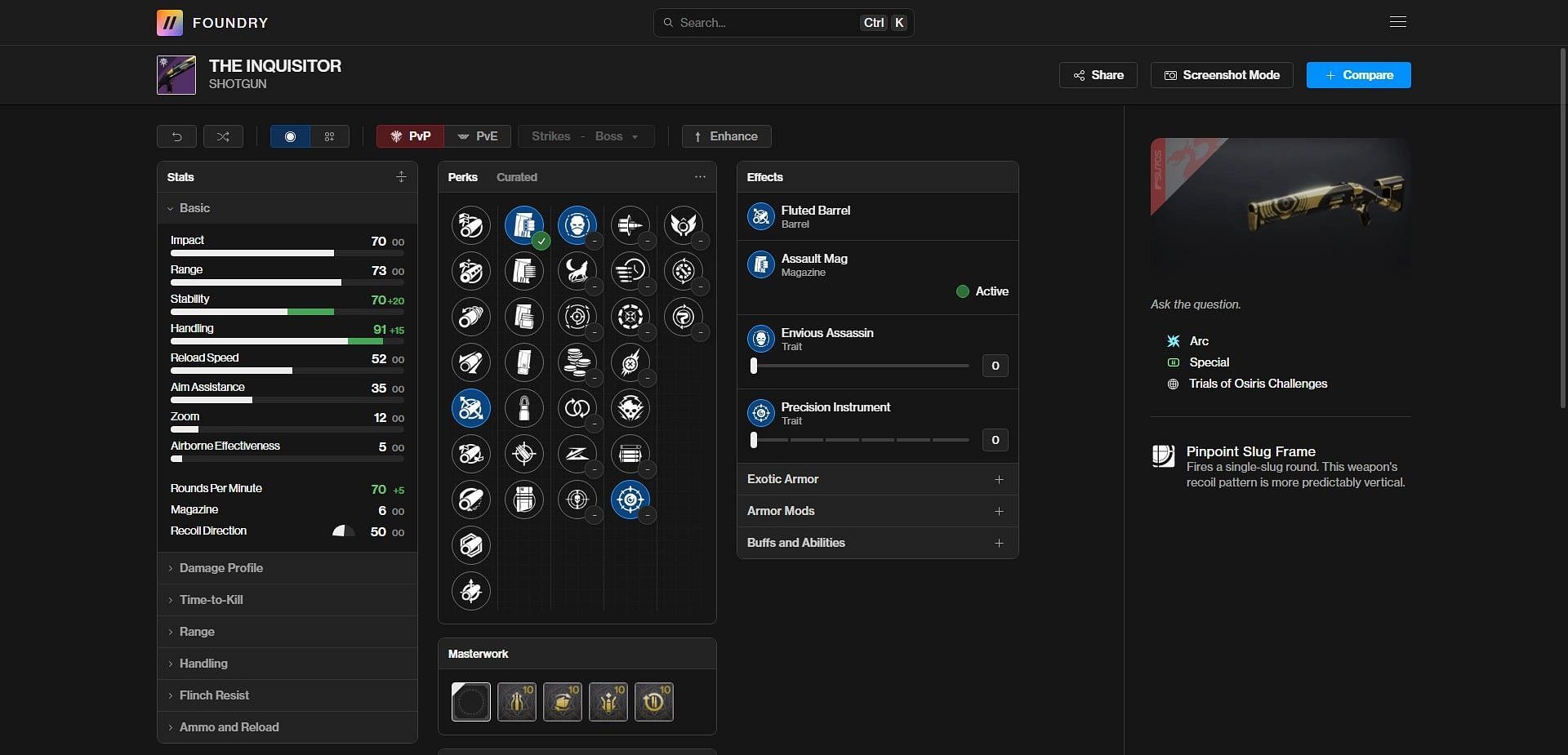Select the winged emblem origin trait icon
The image size is (1568, 755).
click(684, 224)
